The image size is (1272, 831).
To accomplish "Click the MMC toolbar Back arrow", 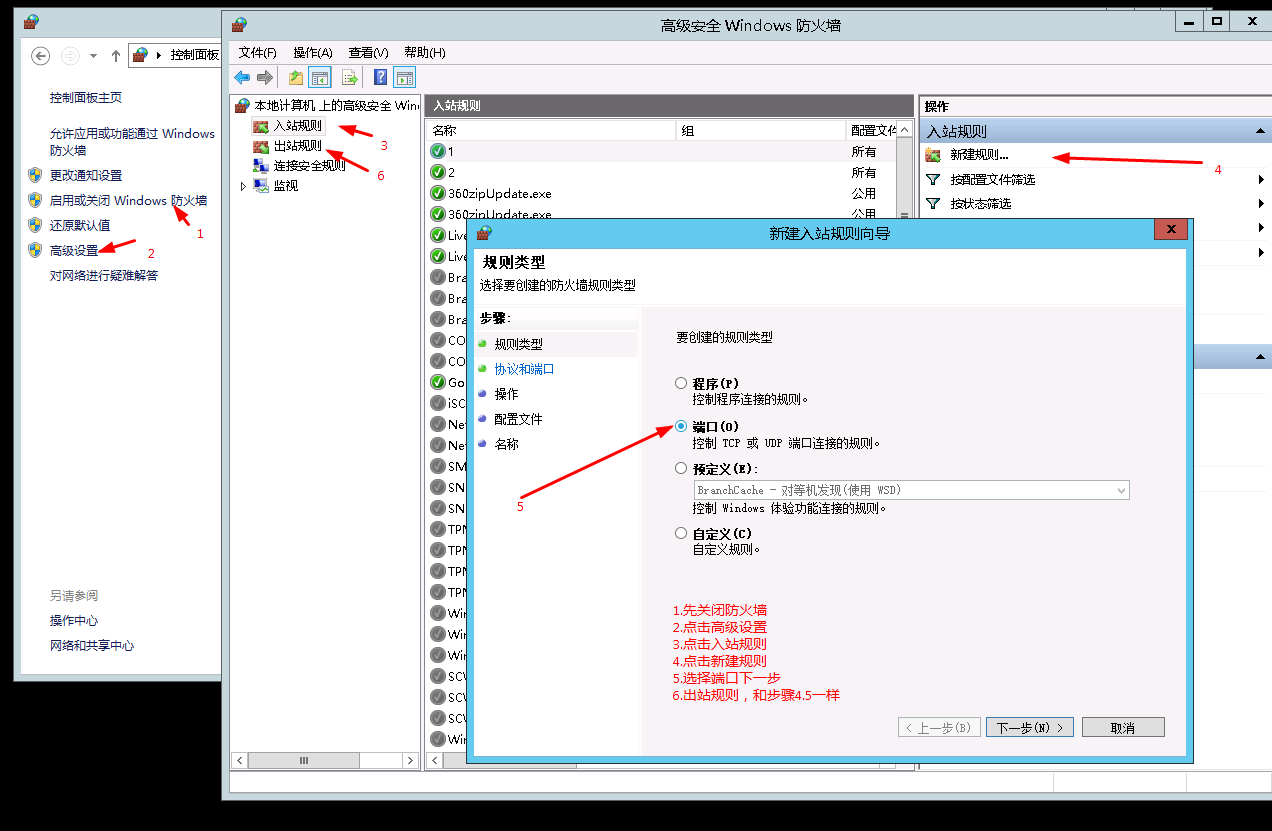I will click(242, 77).
